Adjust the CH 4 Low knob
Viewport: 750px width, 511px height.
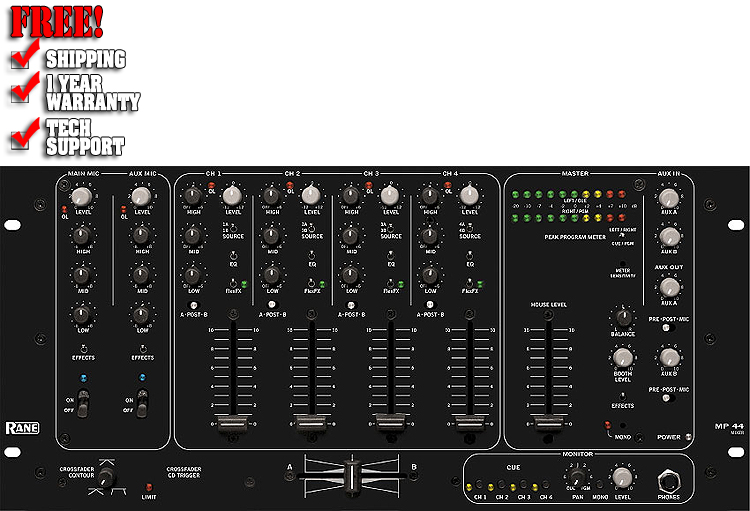430,275
